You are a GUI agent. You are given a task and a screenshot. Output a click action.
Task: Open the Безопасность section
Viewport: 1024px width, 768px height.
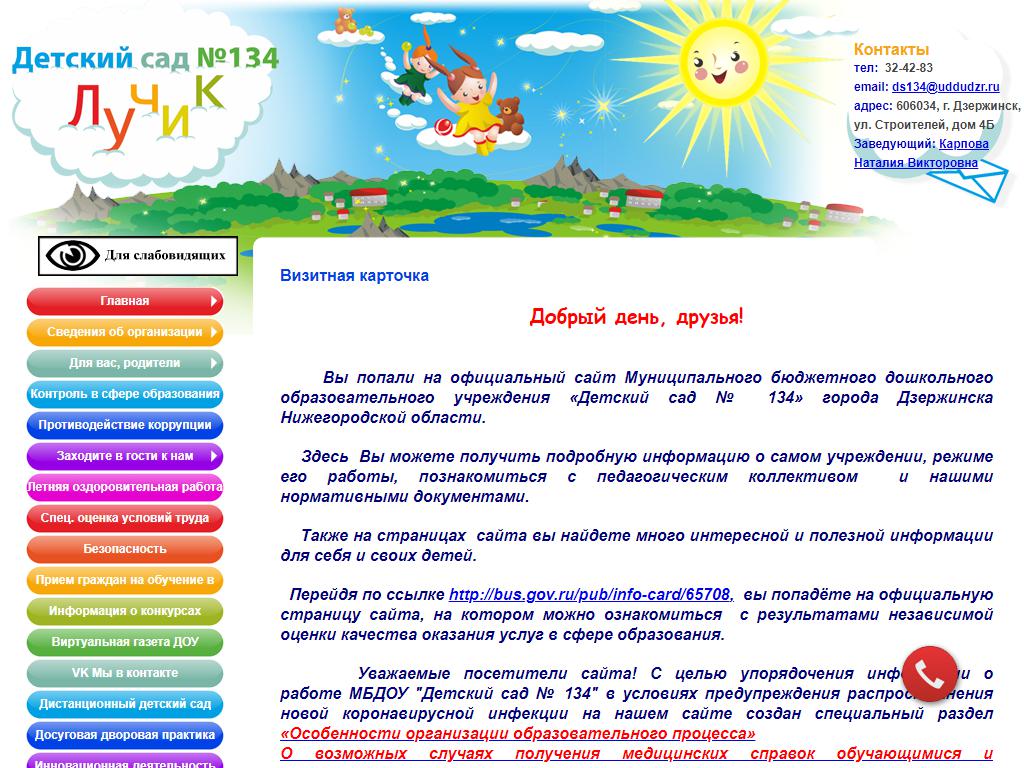click(x=125, y=549)
